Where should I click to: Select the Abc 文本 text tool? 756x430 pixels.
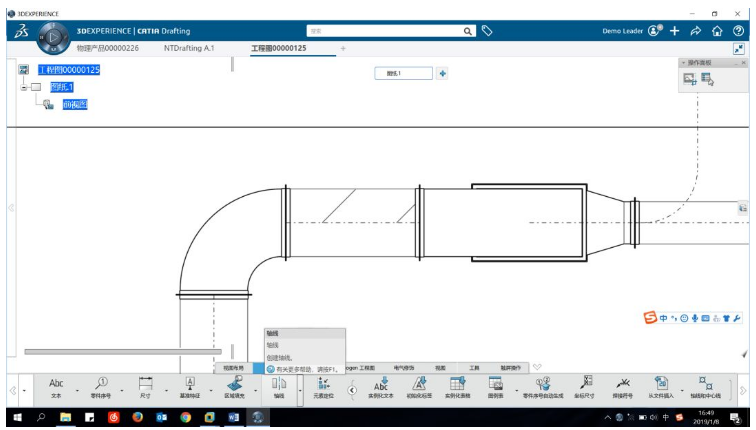[x=56, y=388]
